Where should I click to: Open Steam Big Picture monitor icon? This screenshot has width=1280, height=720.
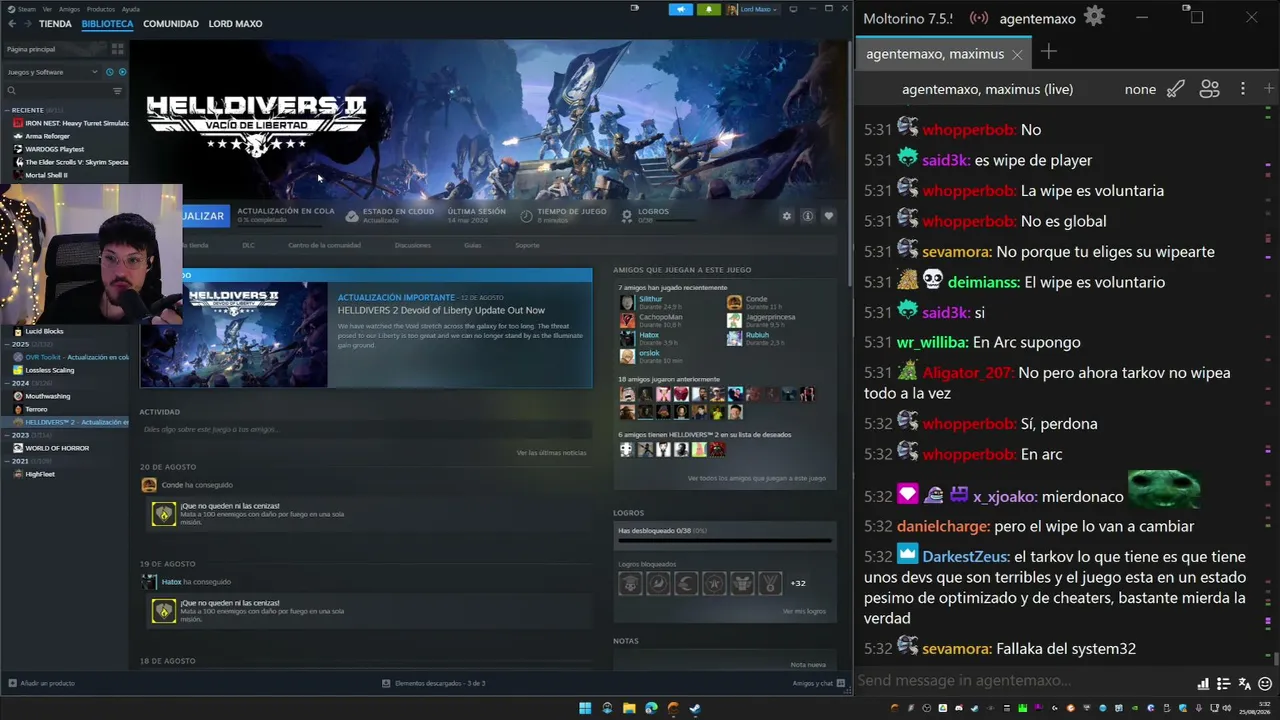coord(793,9)
